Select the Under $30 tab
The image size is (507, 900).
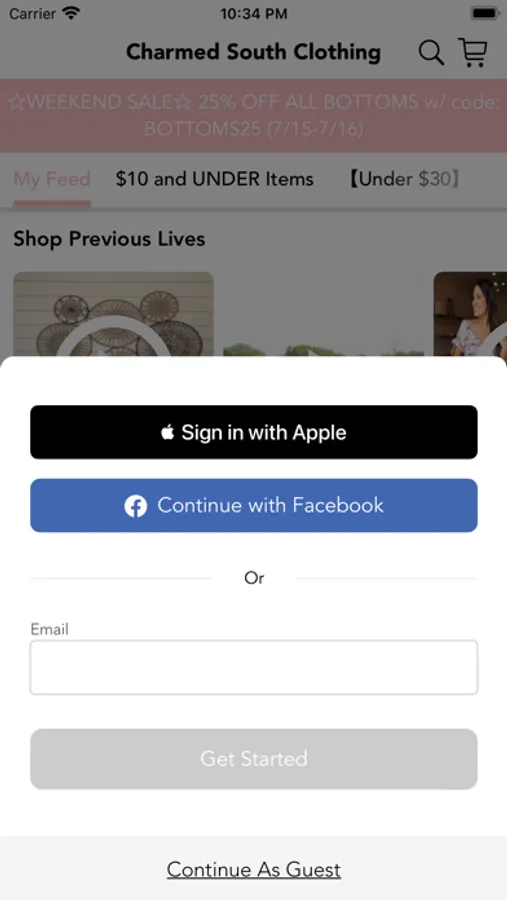click(404, 179)
